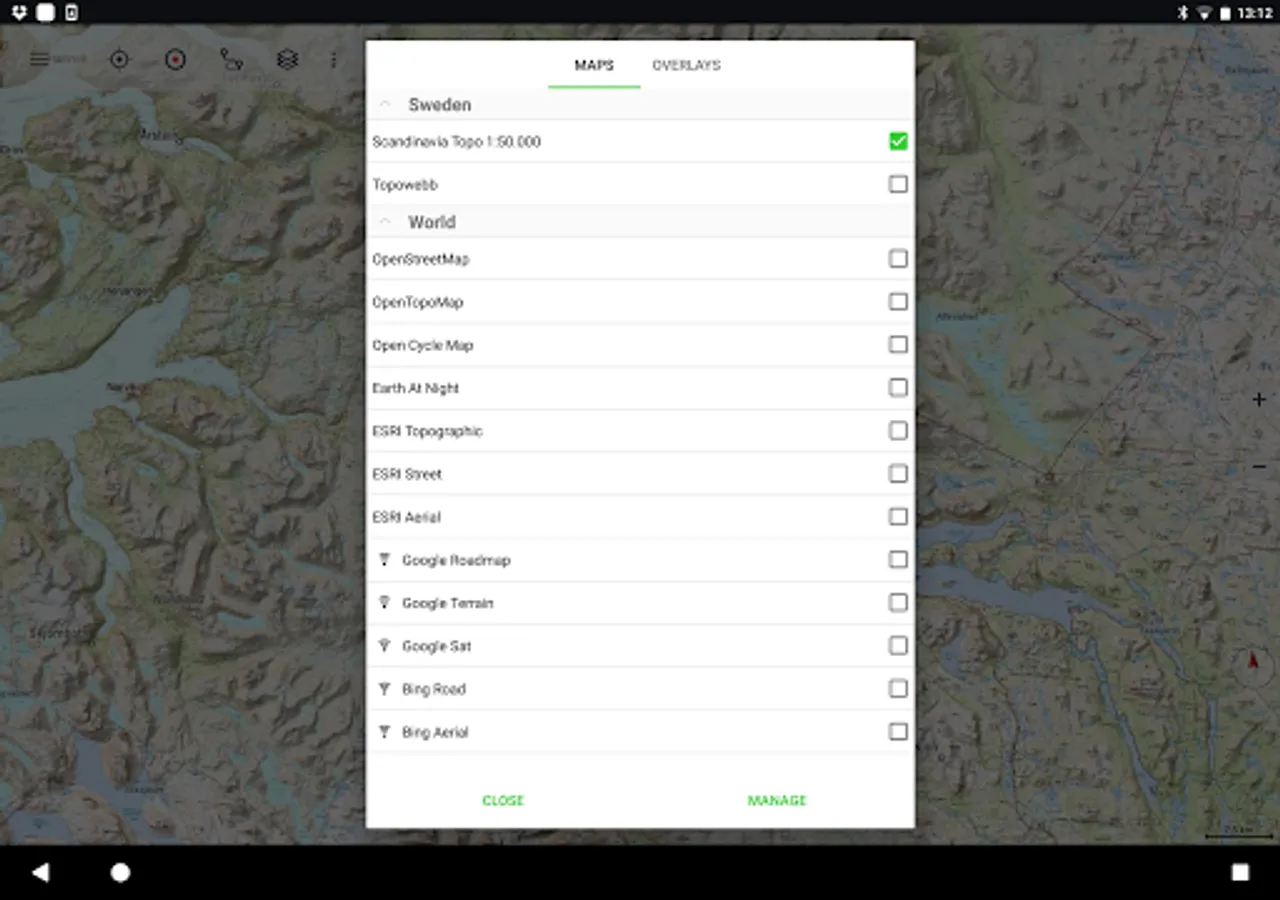This screenshot has height=900, width=1280.
Task: Select the ESRI Street label
Action: pyautogui.click(x=407, y=474)
